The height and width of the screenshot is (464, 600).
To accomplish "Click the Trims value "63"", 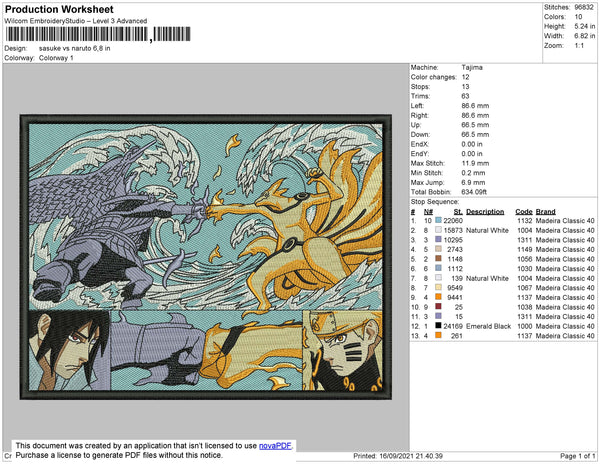I will pos(465,96).
